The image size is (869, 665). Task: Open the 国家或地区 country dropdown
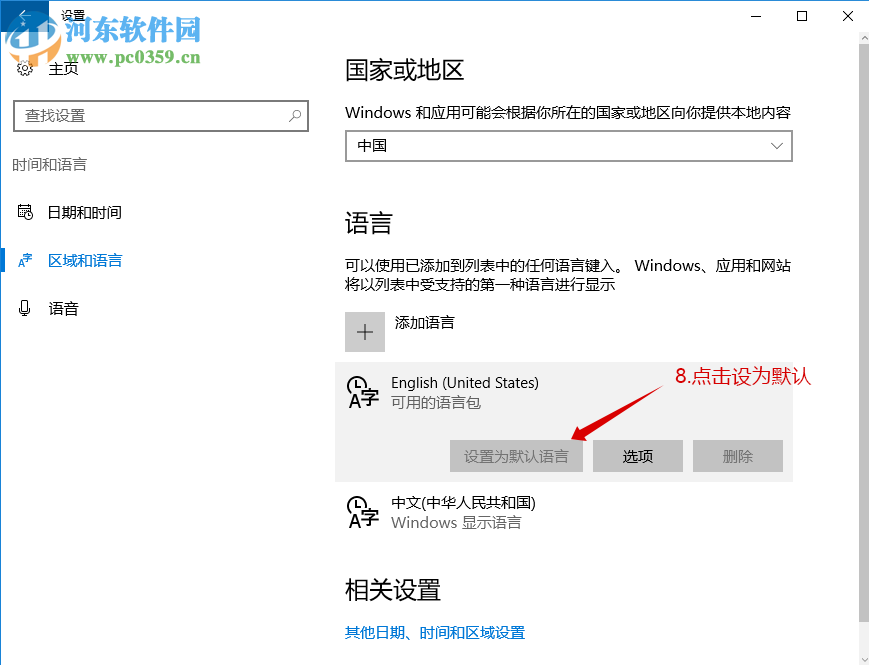point(568,146)
